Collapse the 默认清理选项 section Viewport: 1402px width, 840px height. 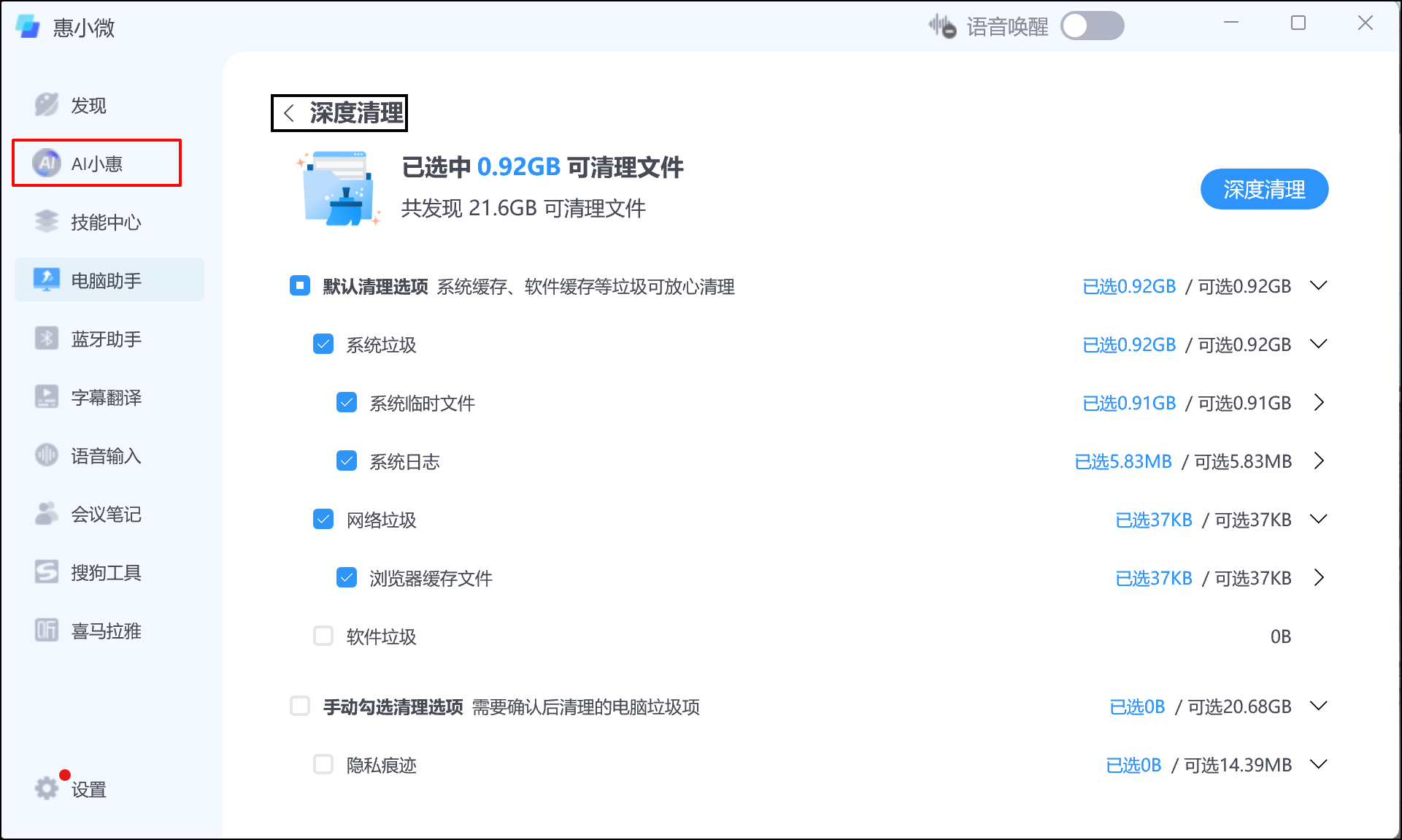(x=1320, y=285)
